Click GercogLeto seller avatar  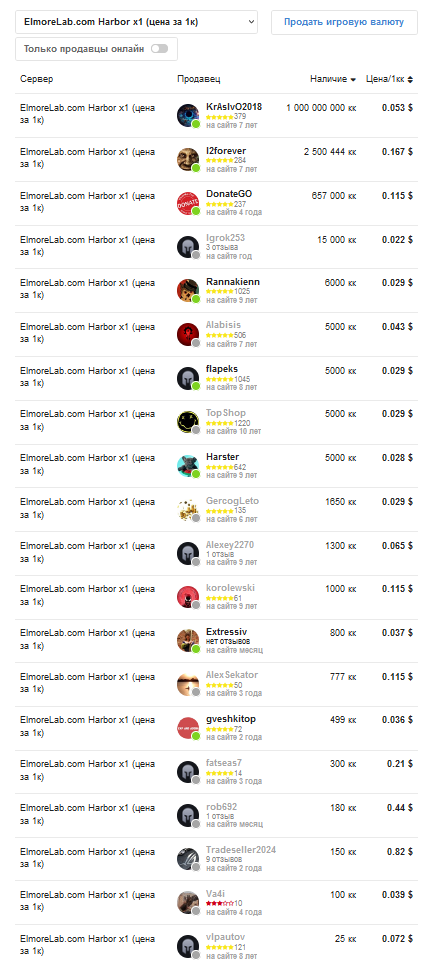click(x=188, y=510)
